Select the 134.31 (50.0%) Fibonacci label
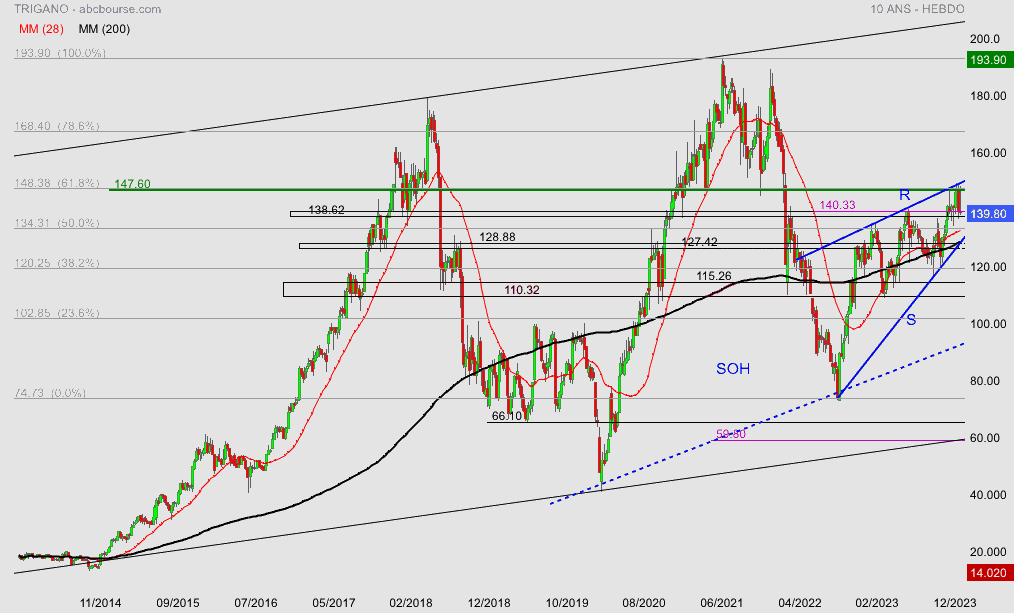This screenshot has width=1014, height=613. click(x=57, y=223)
